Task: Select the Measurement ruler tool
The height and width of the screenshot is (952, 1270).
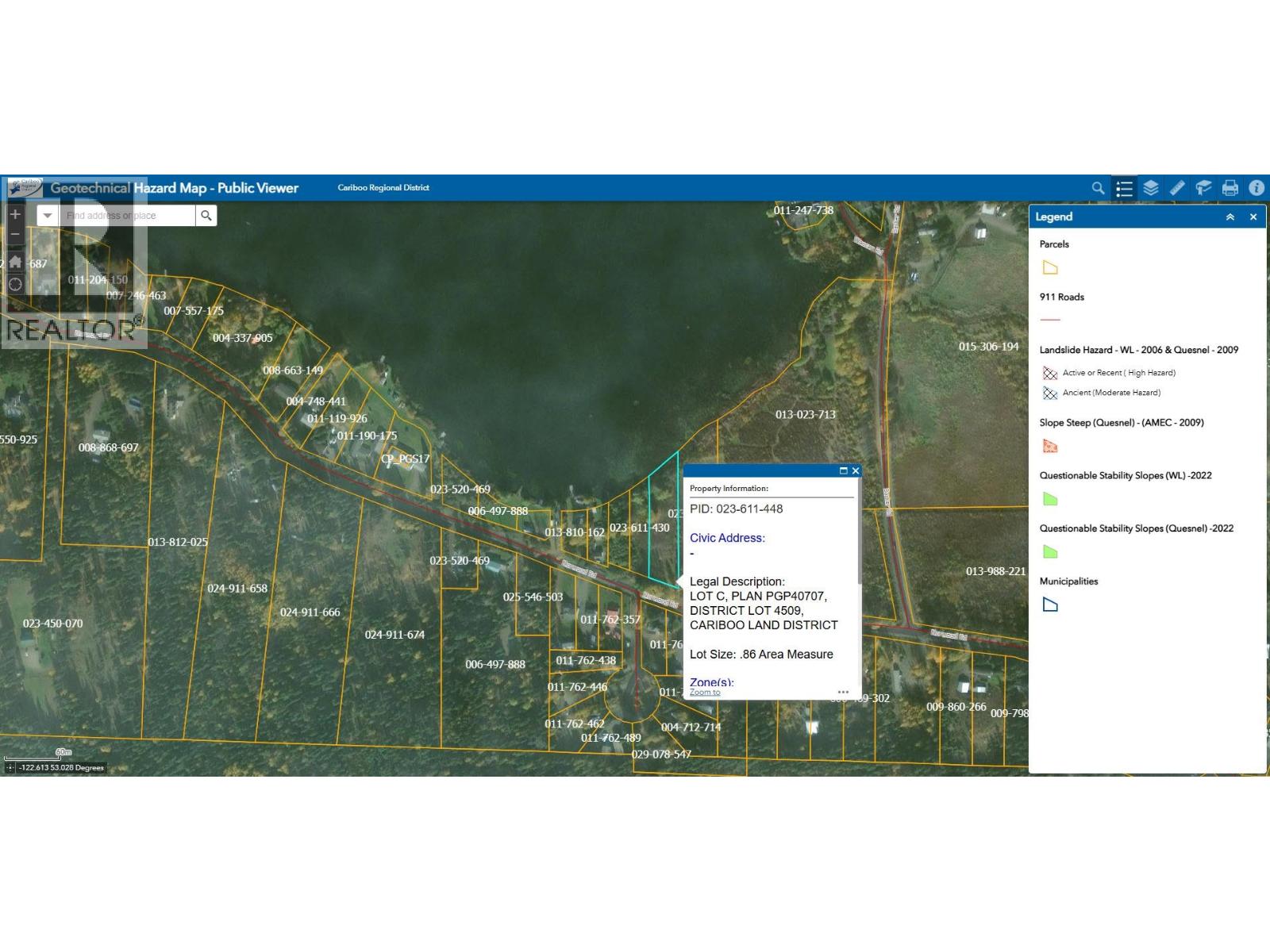Action: click(1177, 188)
